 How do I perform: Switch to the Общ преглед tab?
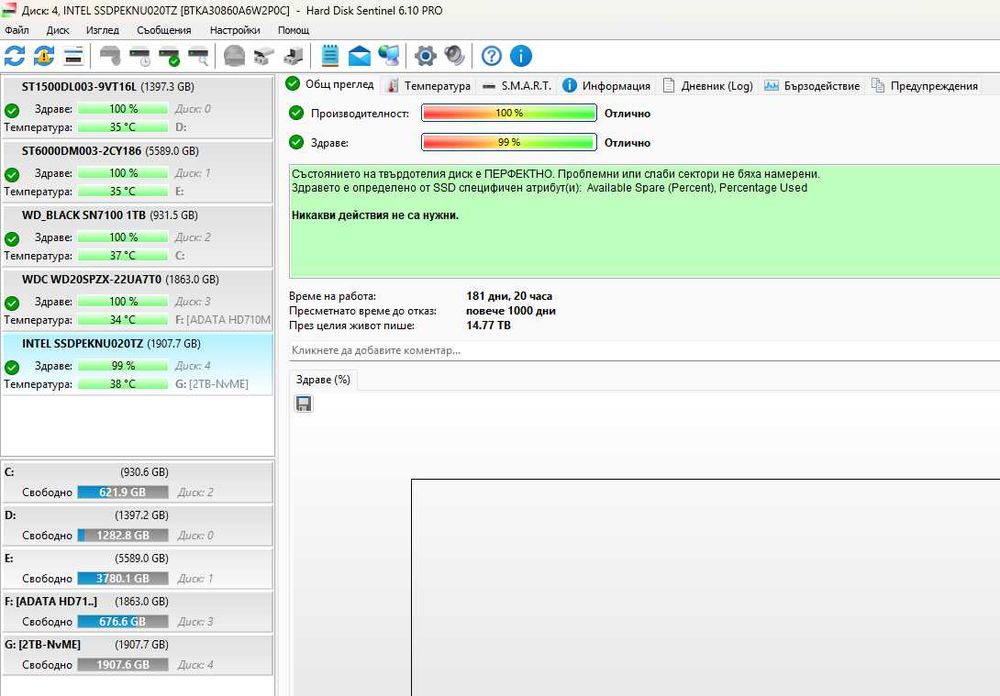pyautogui.click(x=330, y=84)
